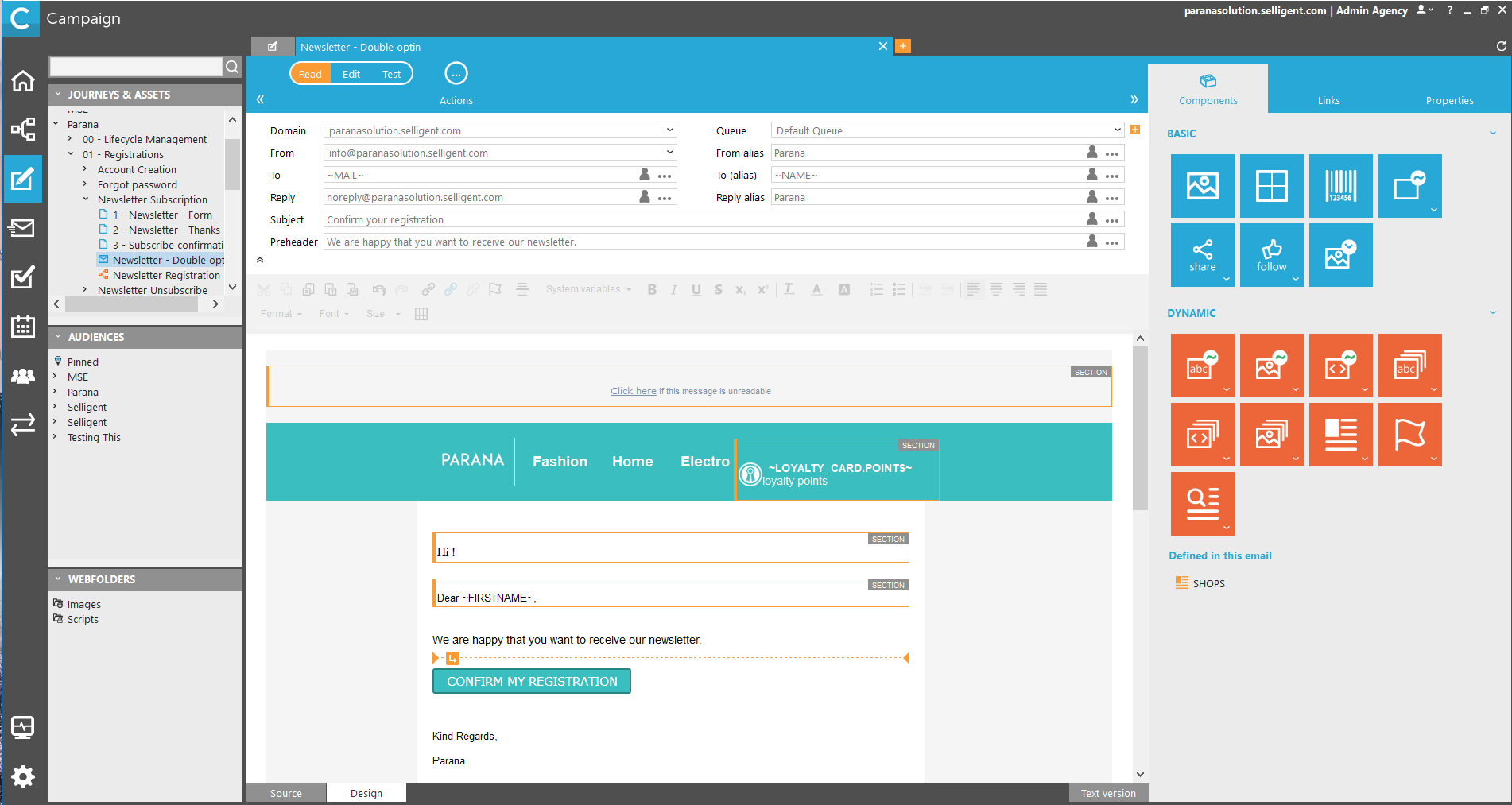1512x805 pixels.
Task: Open the Domain dropdown
Action: 669,130
